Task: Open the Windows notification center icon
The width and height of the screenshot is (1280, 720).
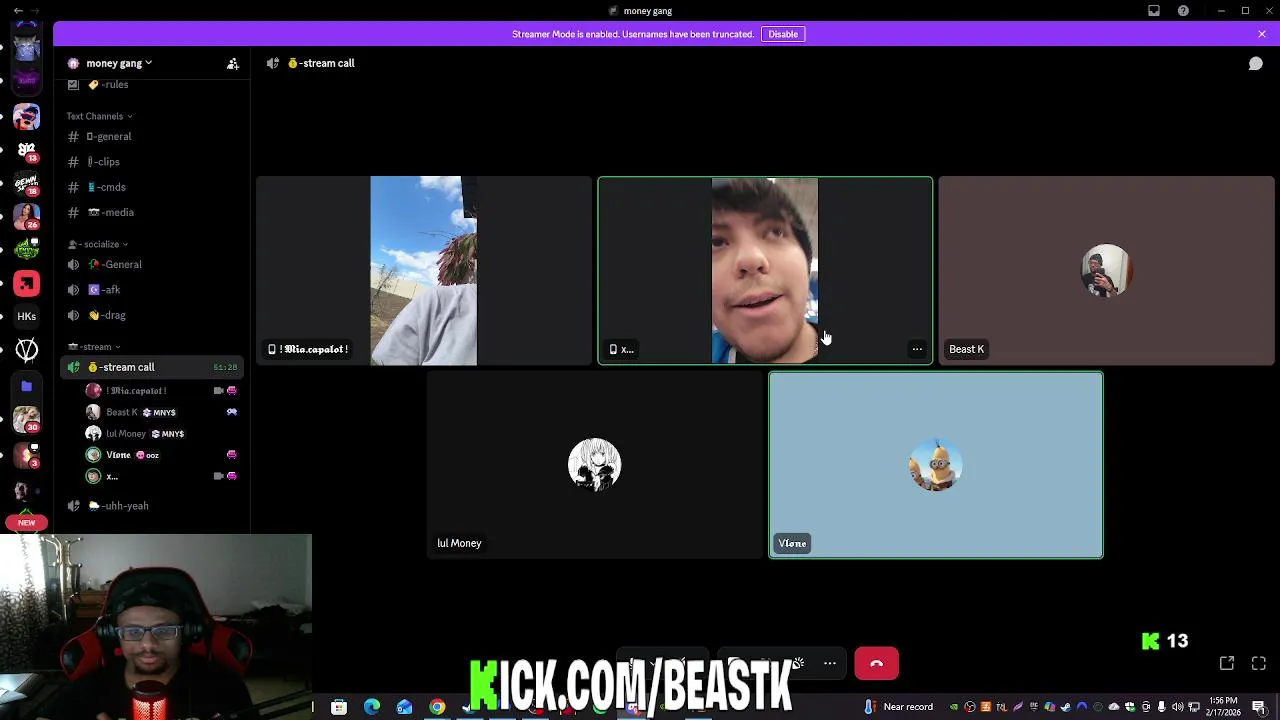Action: pyautogui.click(x=1259, y=707)
